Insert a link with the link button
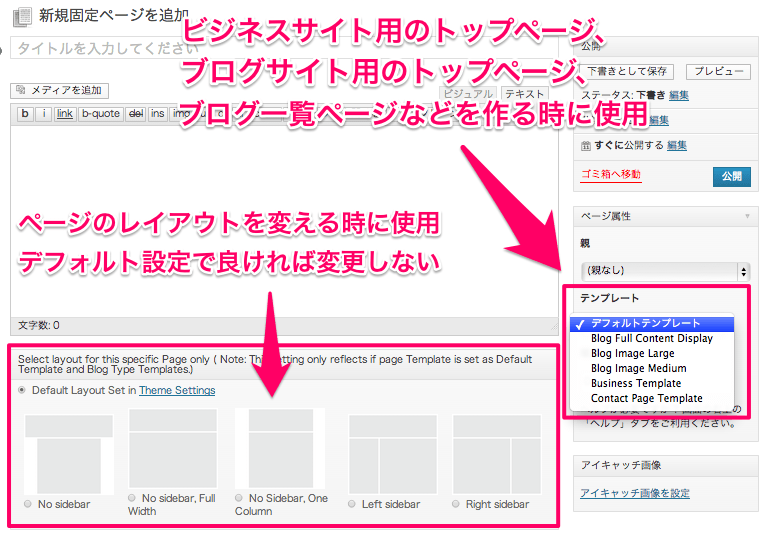The image size is (765, 536). click(64, 114)
